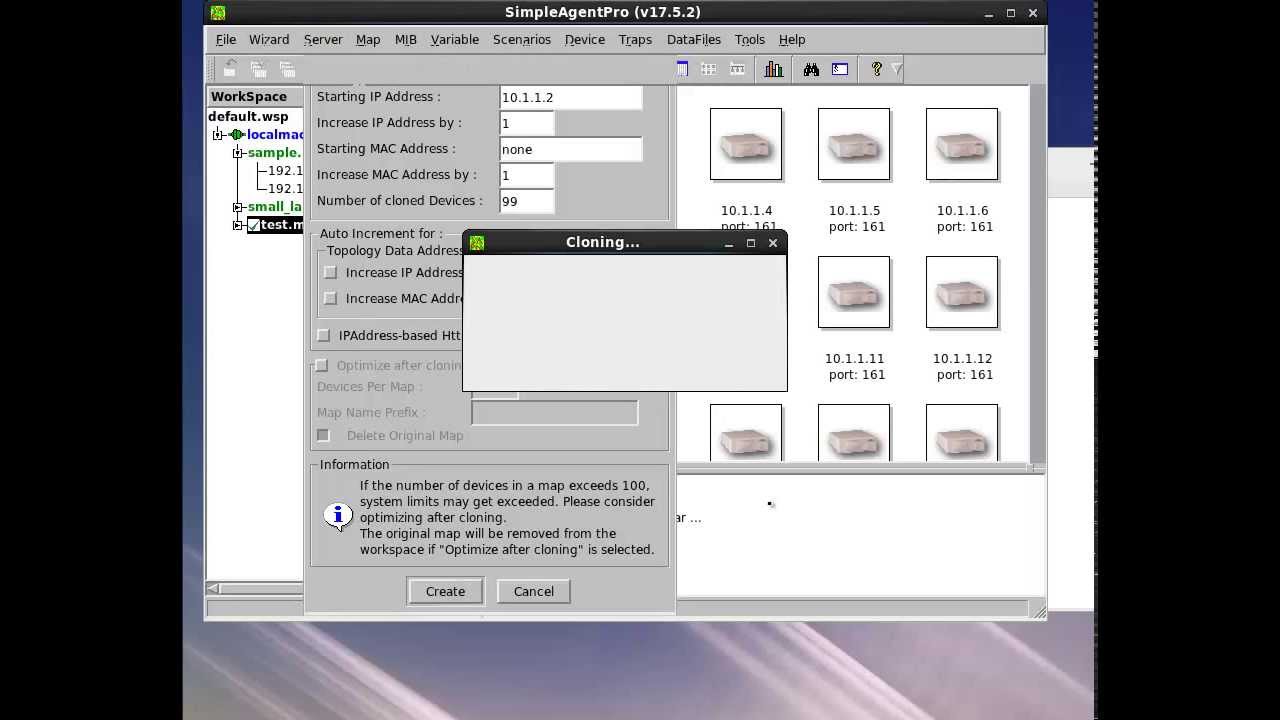Click the question mark help icon

pos(877,69)
